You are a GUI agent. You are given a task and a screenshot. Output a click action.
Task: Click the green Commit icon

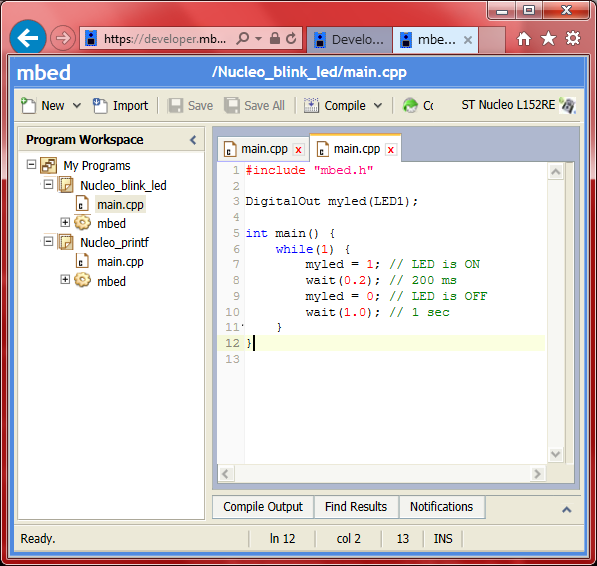click(x=410, y=105)
